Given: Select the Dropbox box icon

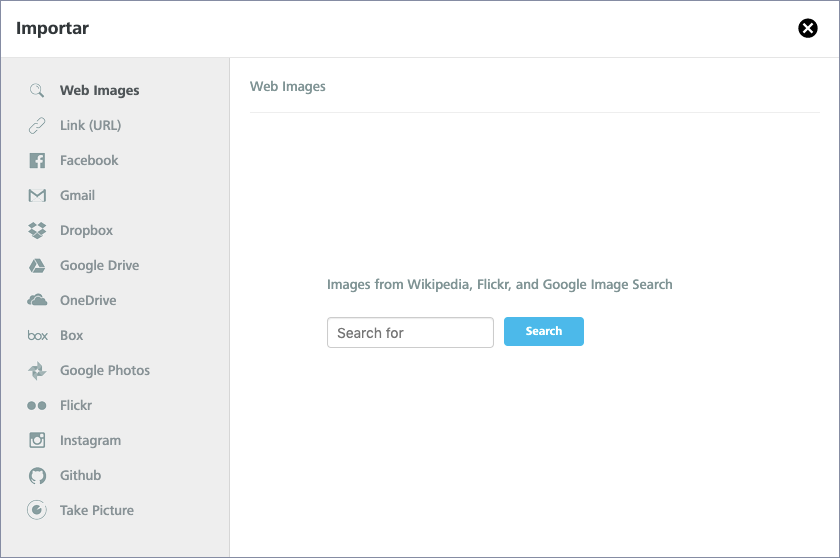Looking at the screenshot, I should click(37, 230).
